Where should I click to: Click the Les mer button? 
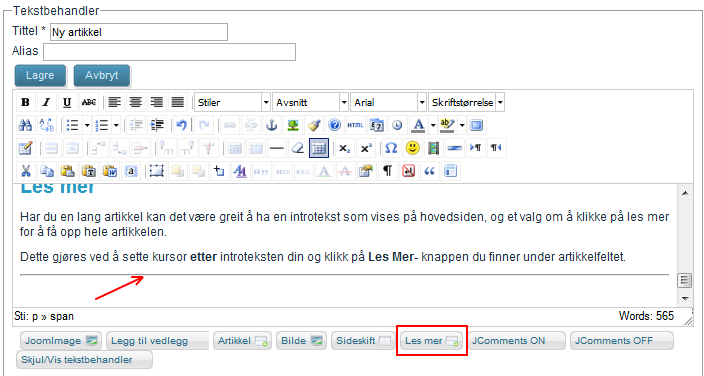(431, 341)
